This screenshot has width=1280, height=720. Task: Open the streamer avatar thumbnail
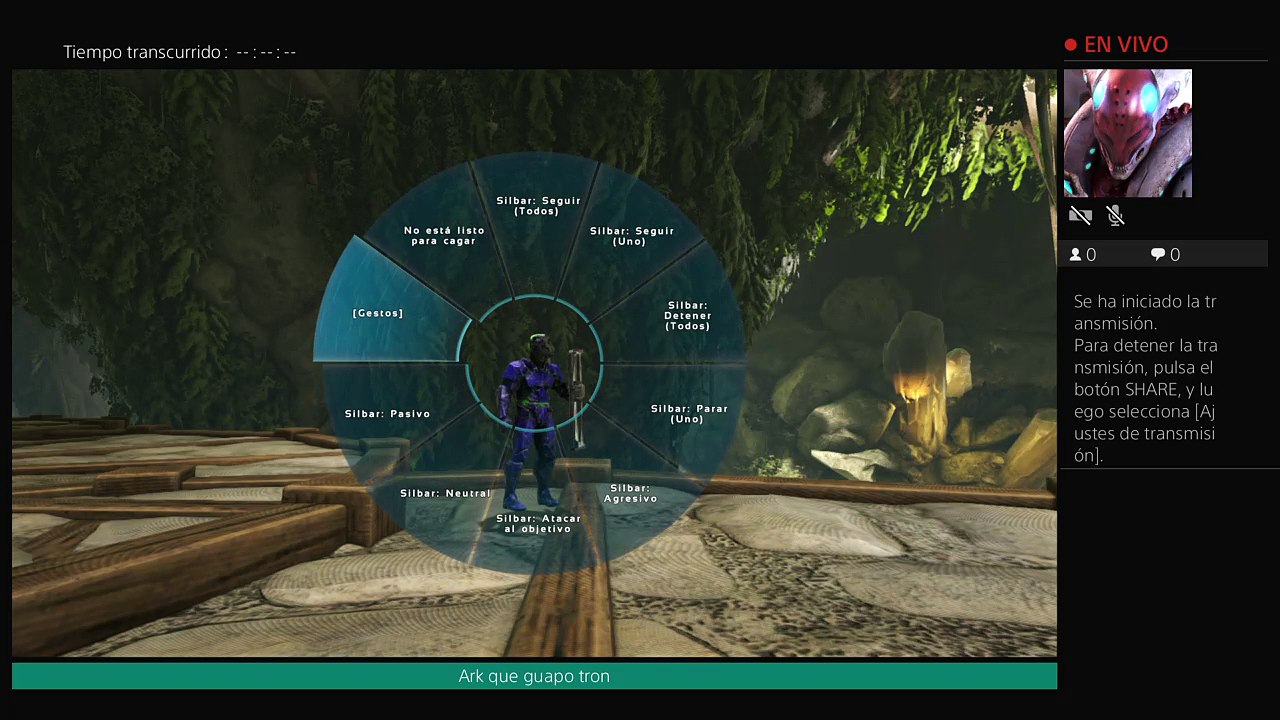tap(1128, 133)
